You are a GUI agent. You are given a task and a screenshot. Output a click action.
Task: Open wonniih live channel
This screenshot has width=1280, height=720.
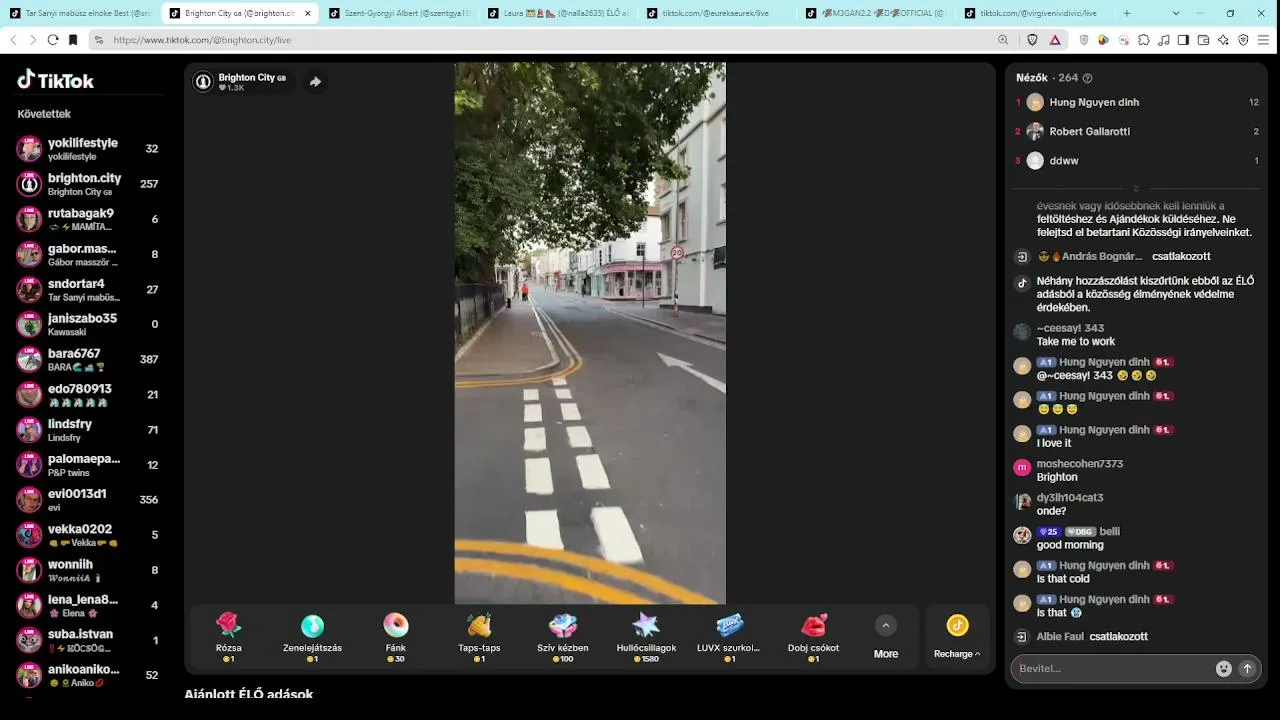click(x=89, y=570)
